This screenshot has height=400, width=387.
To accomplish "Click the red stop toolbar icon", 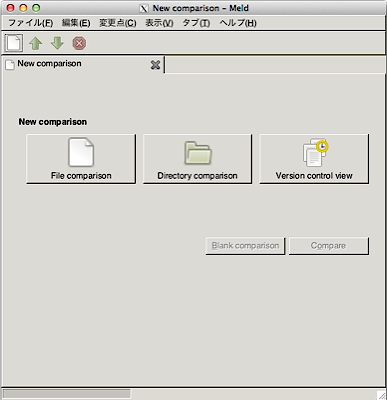I will (79, 43).
